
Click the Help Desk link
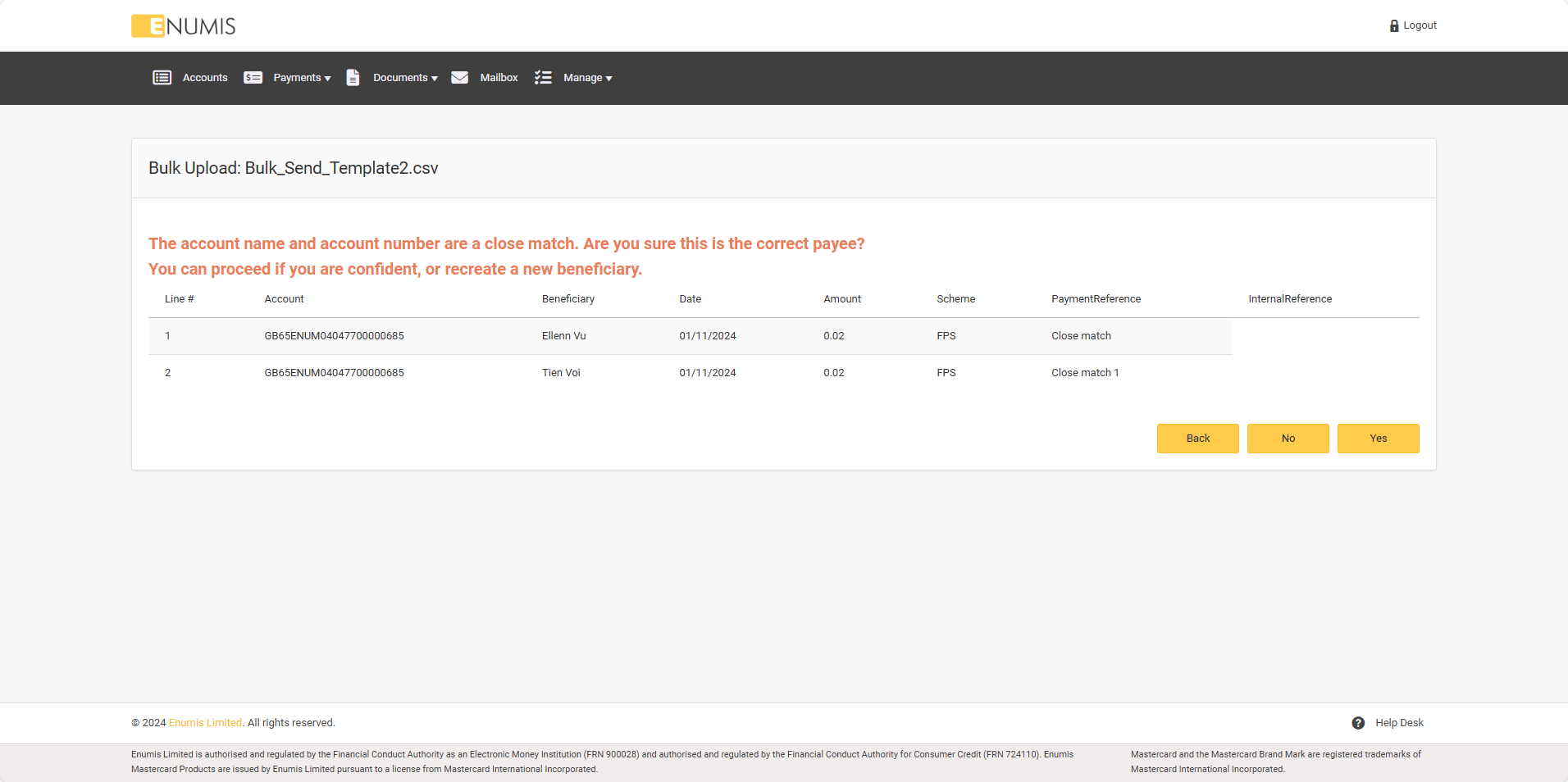coord(1399,723)
